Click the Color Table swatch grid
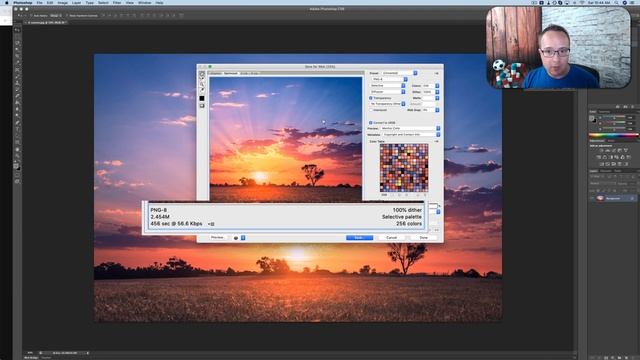640x360 pixels. (x=404, y=168)
